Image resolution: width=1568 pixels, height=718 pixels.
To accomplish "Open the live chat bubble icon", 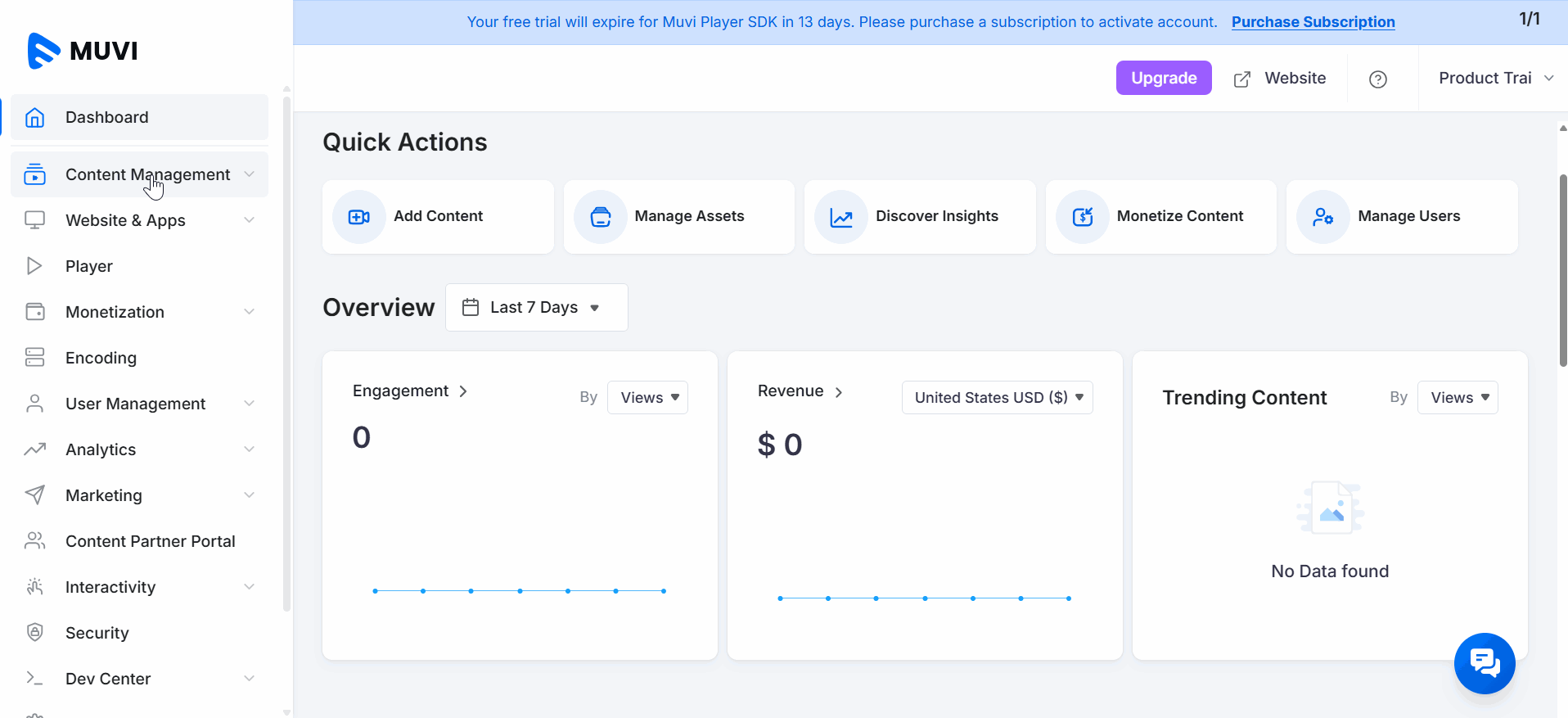I will coord(1485,663).
